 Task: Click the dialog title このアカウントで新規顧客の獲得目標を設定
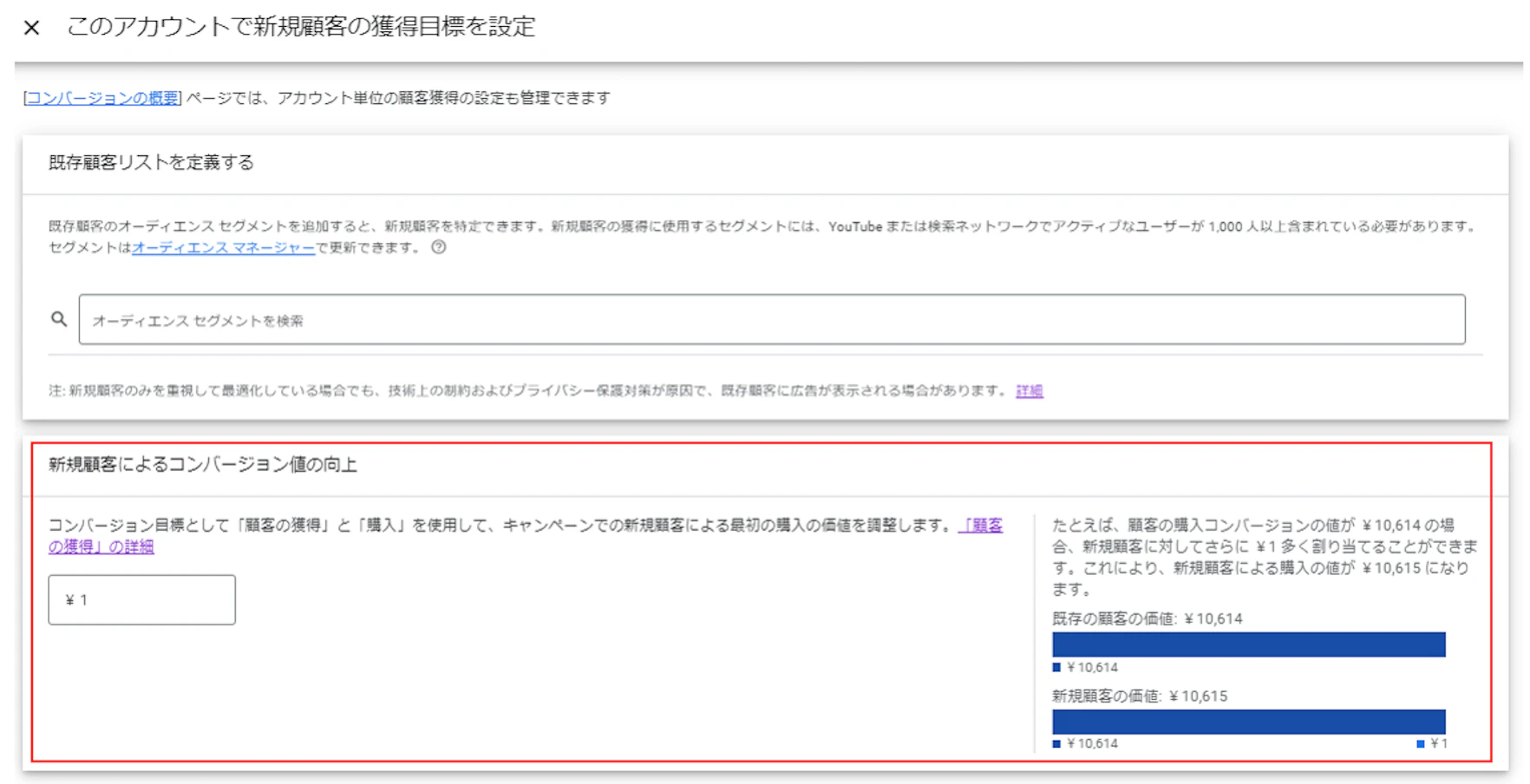[x=301, y=27]
